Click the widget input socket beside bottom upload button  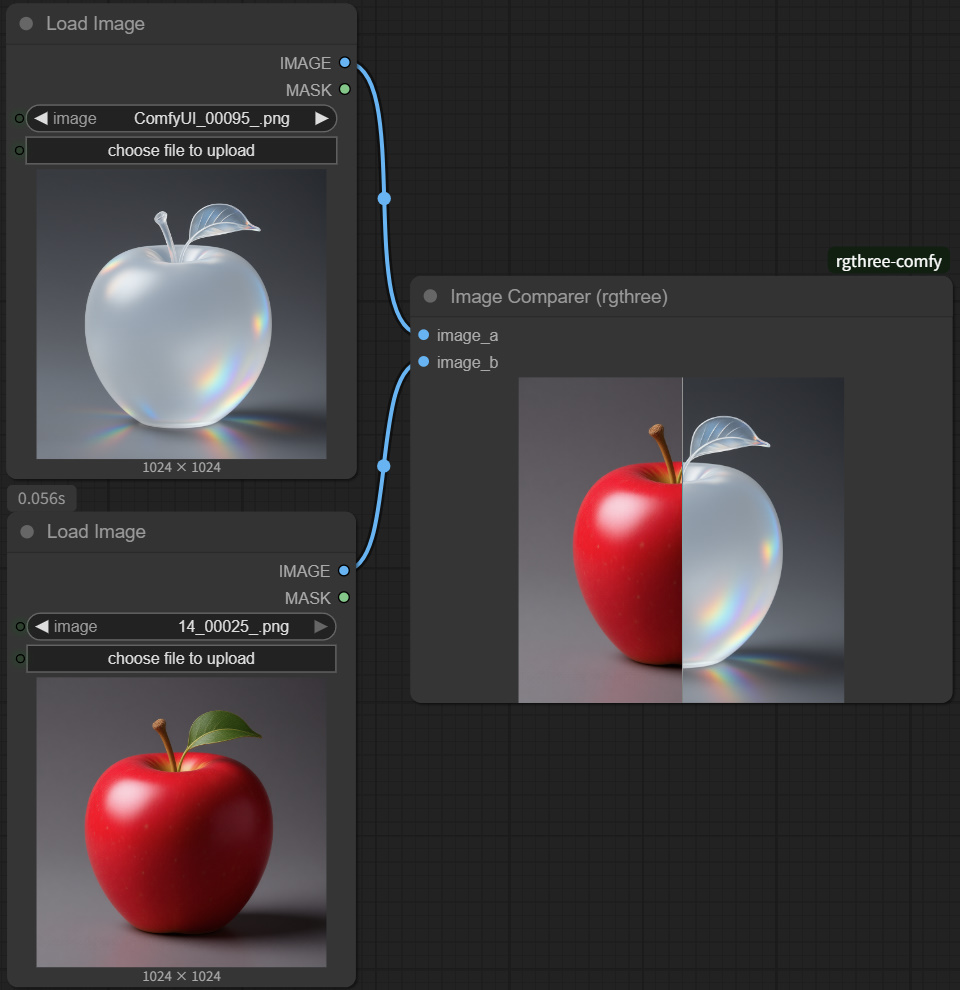[20, 659]
